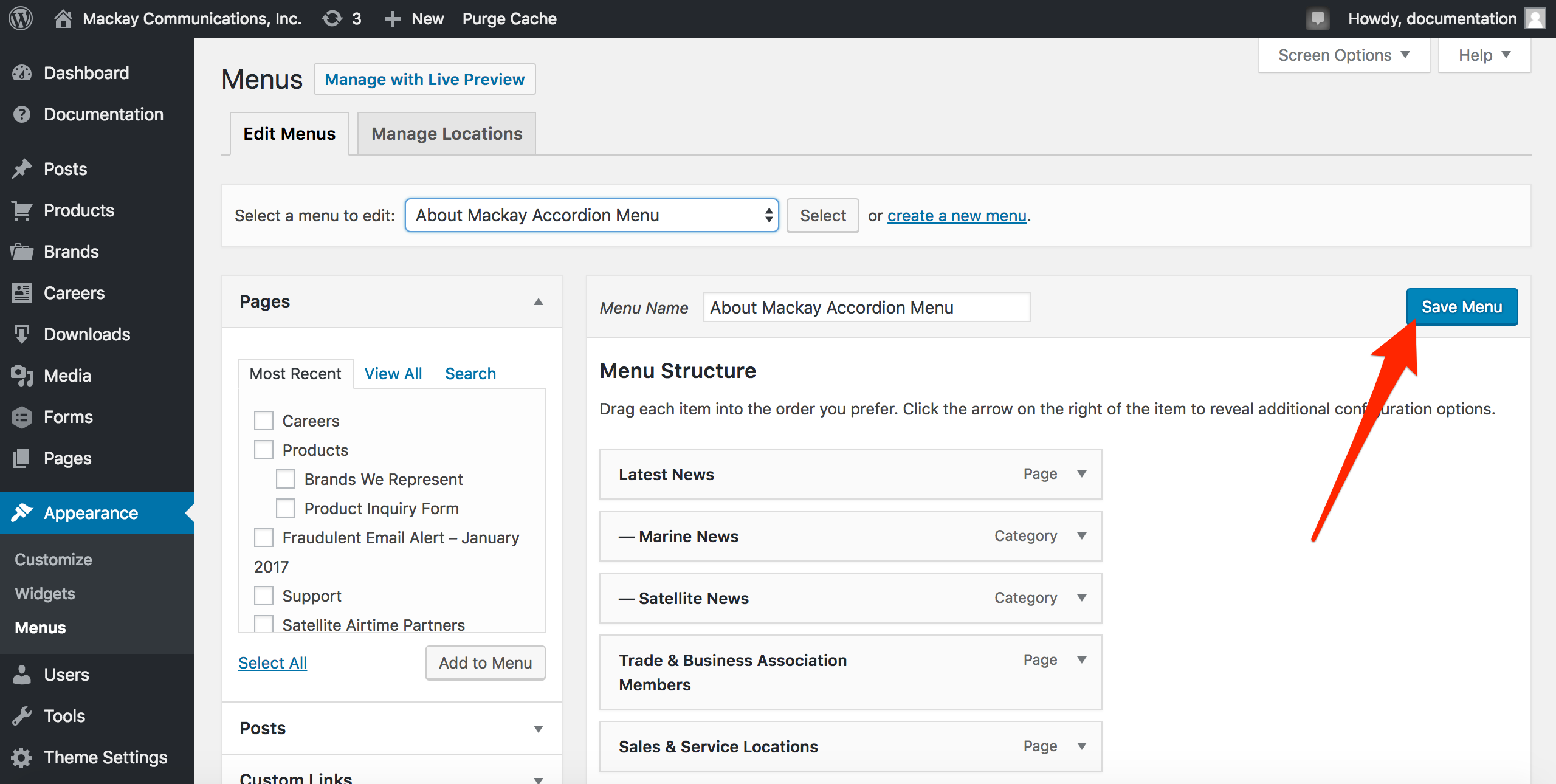
Task: Select the Search pages tab
Action: pyautogui.click(x=470, y=374)
